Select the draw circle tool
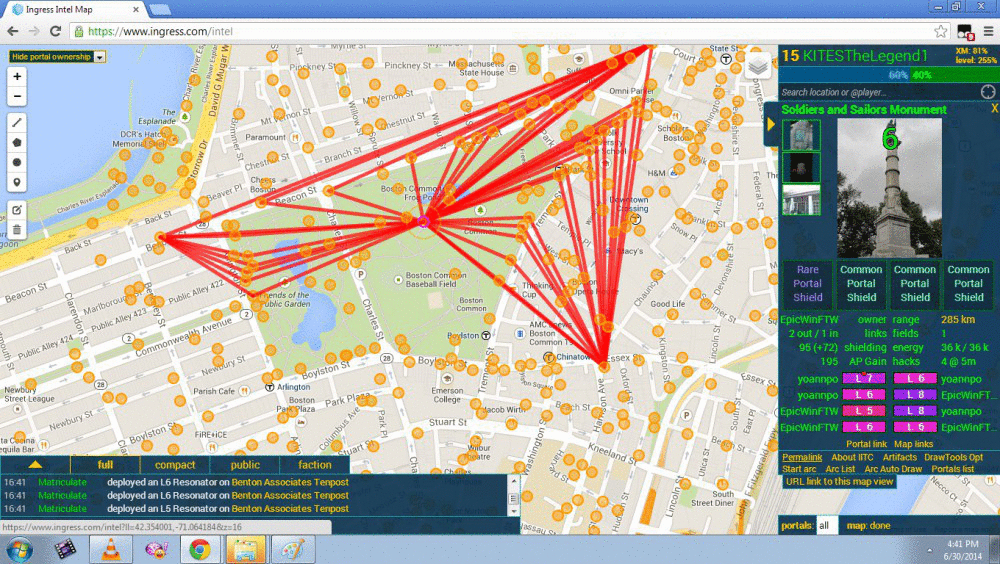This screenshot has height=564, width=1000. click(17, 162)
